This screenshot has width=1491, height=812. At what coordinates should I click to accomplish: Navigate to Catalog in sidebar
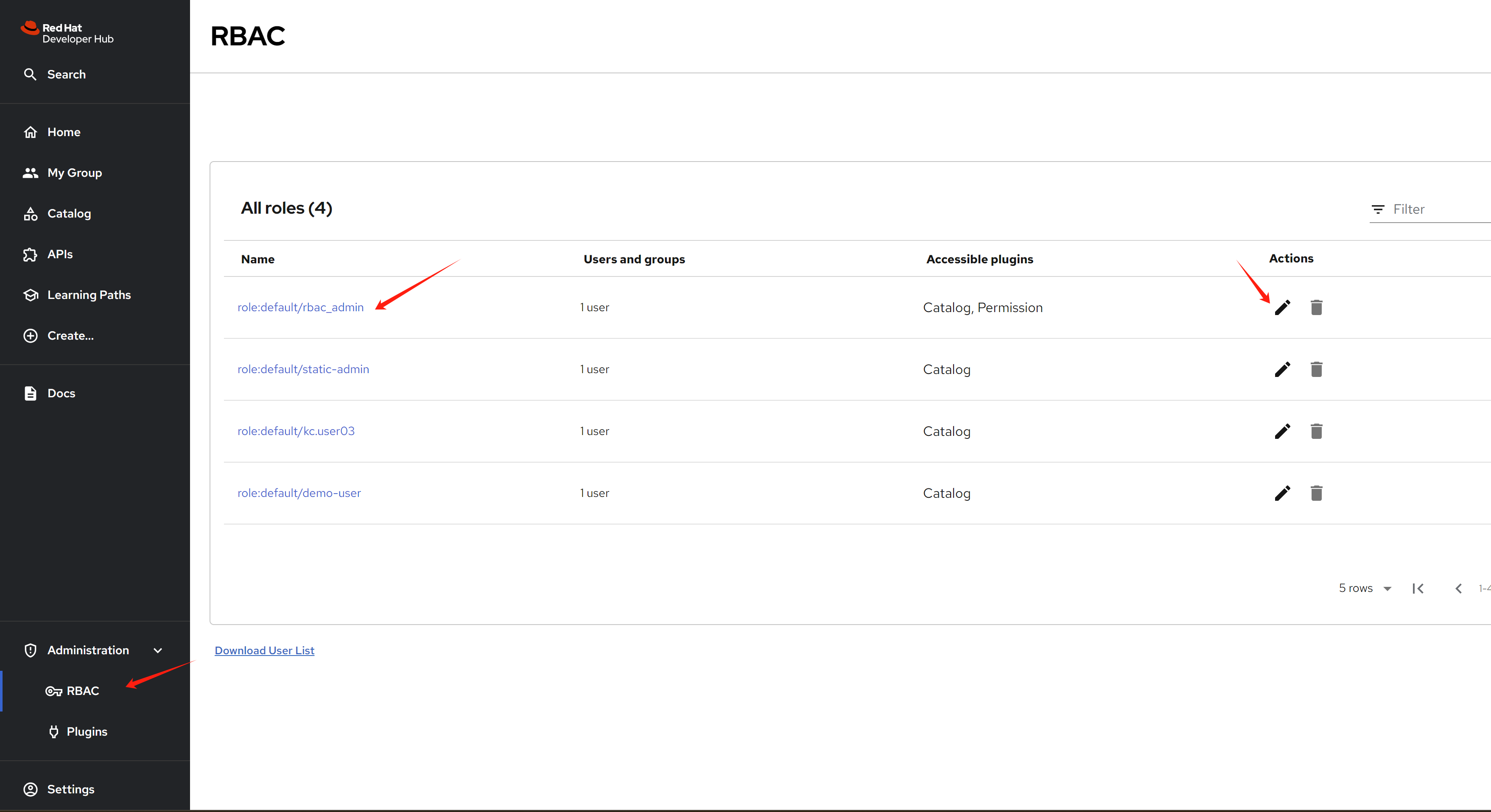click(x=69, y=214)
